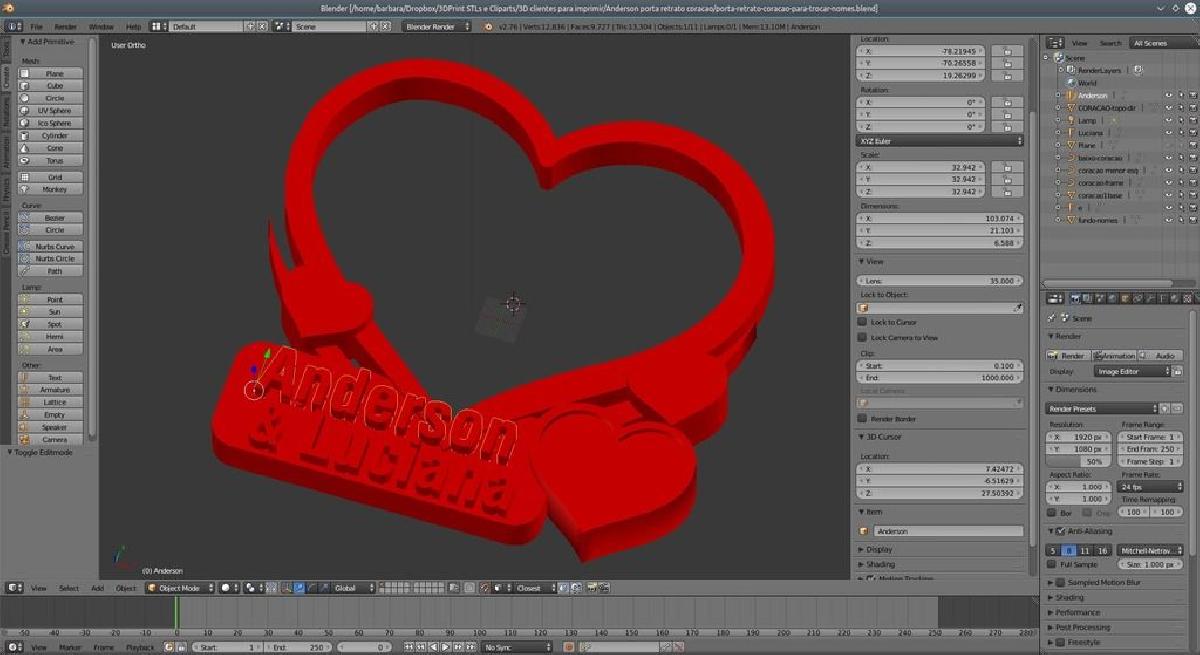1200x655 pixels.
Task: Open the File menu
Action: click(x=36, y=26)
